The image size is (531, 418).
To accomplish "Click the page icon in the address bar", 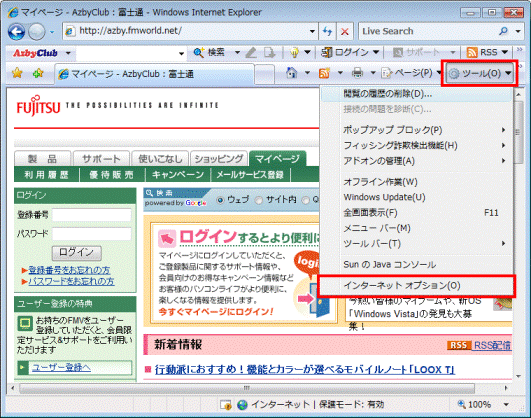I will [70, 31].
